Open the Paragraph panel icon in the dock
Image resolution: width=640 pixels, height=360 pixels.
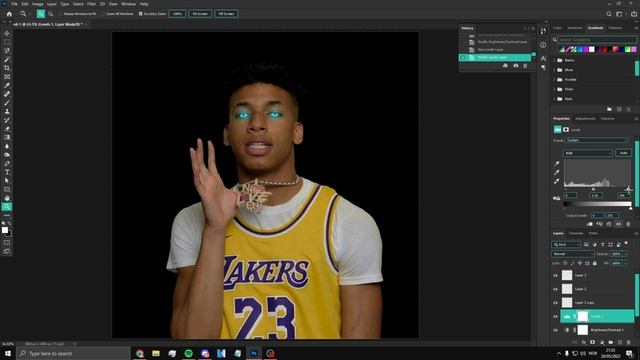pyautogui.click(x=543, y=68)
